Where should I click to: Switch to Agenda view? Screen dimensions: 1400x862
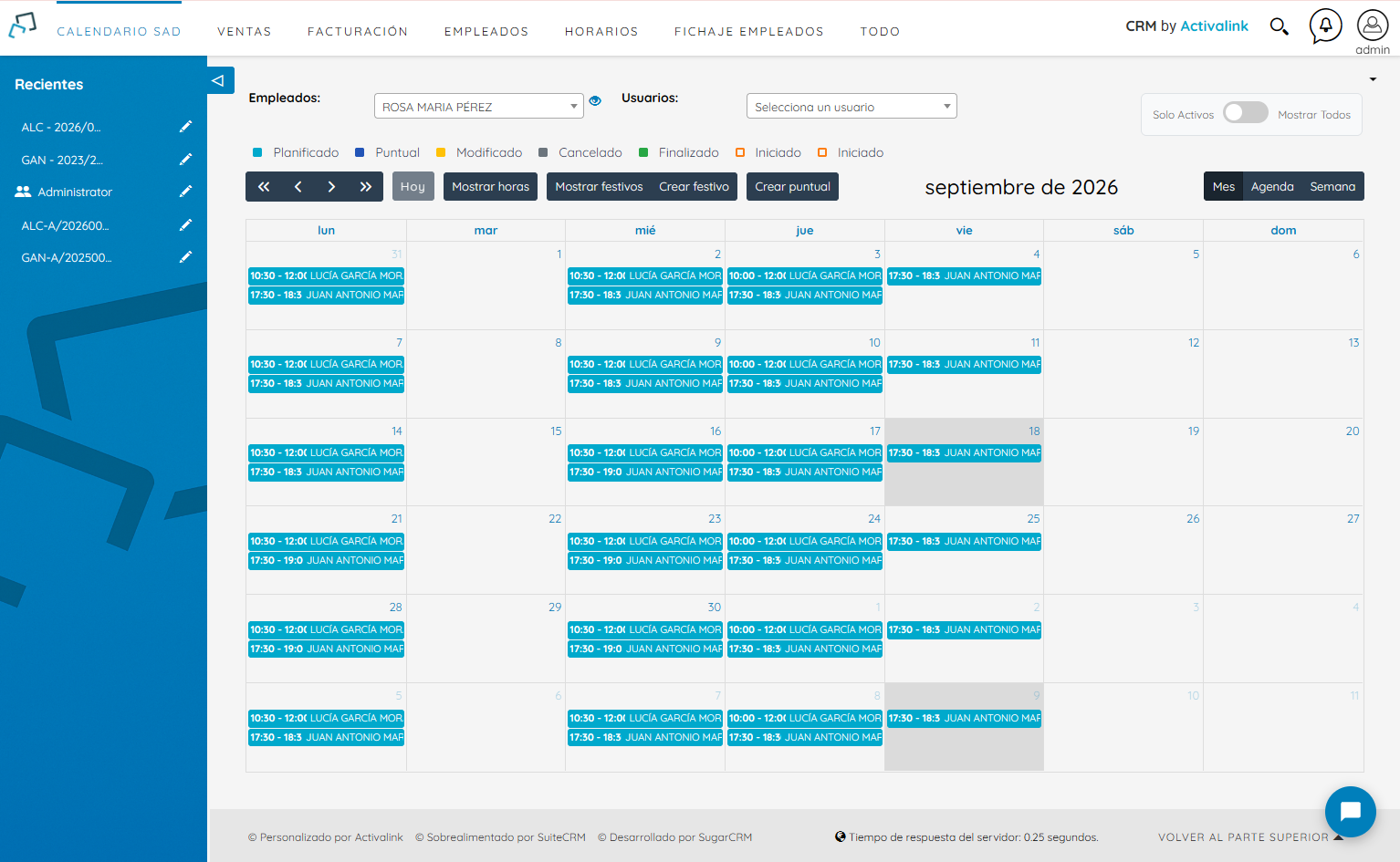click(1272, 186)
